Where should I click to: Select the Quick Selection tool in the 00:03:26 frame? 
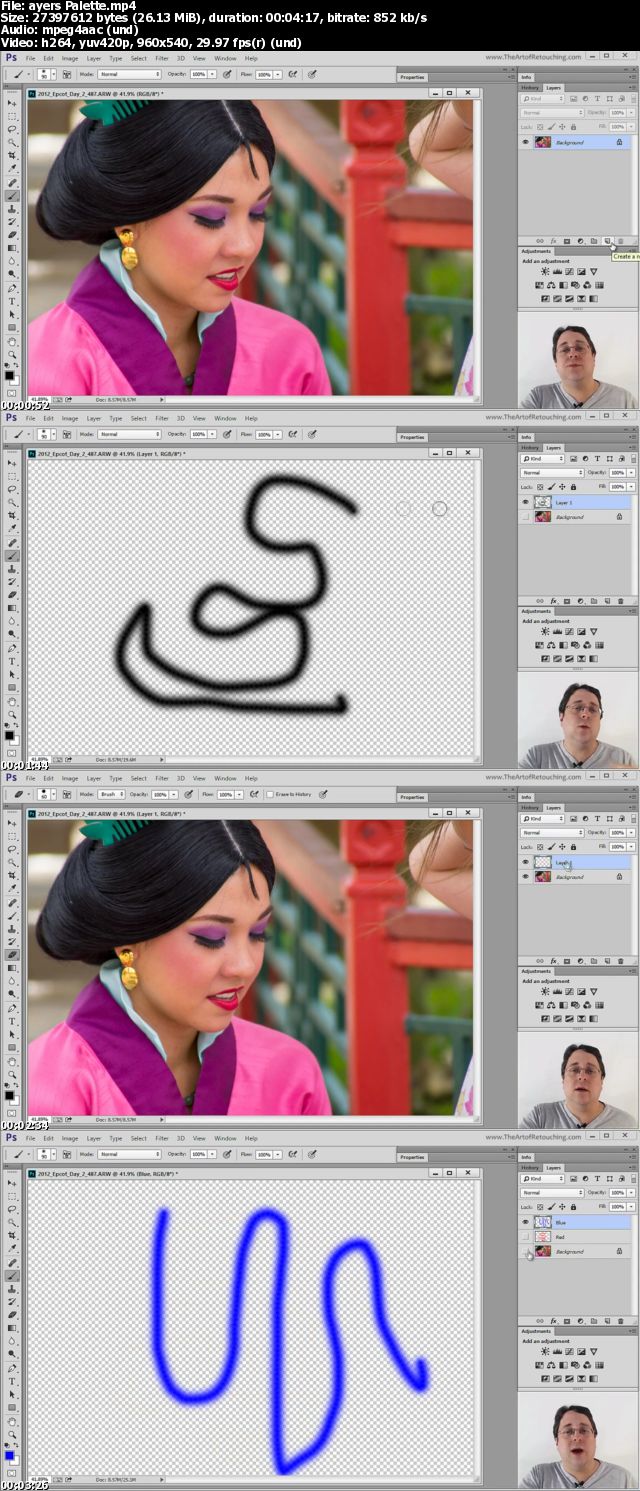coord(13,1222)
